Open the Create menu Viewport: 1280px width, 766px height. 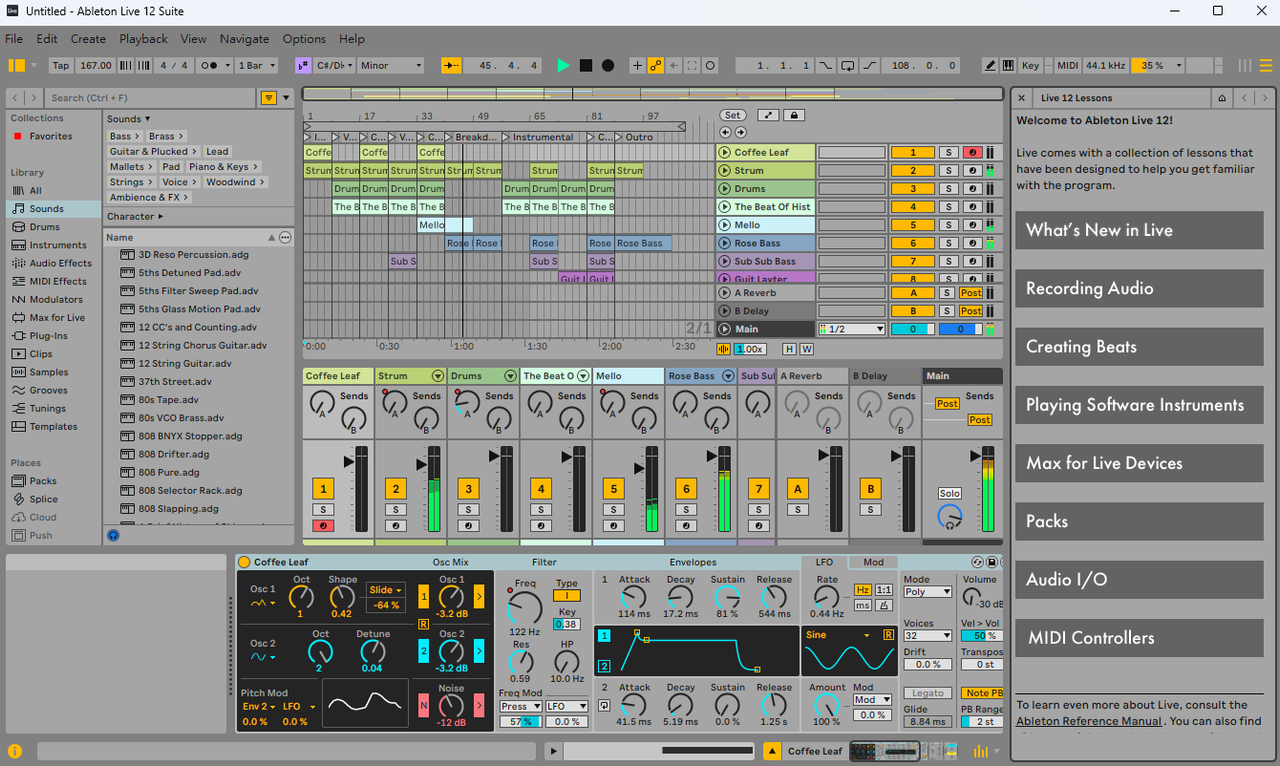pyautogui.click(x=88, y=39)
